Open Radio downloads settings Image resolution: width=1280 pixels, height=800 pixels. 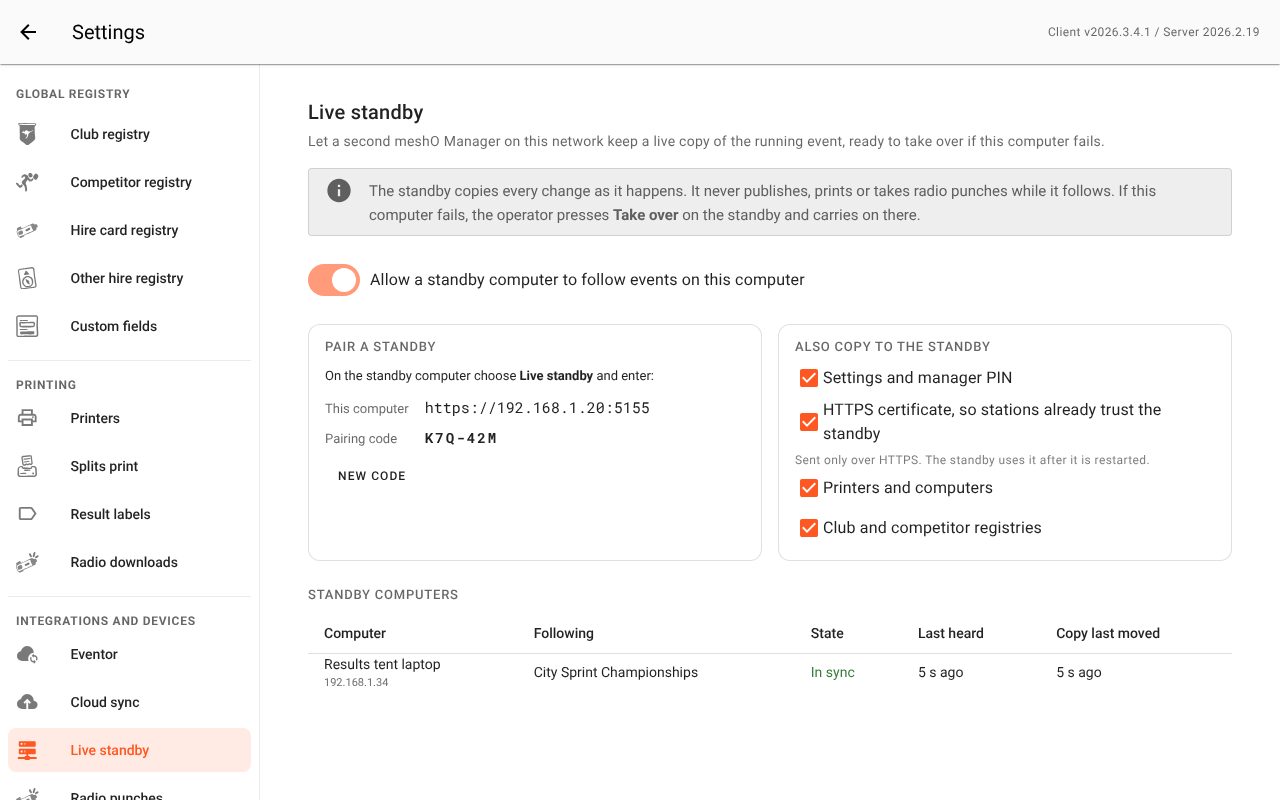point(130,562)
